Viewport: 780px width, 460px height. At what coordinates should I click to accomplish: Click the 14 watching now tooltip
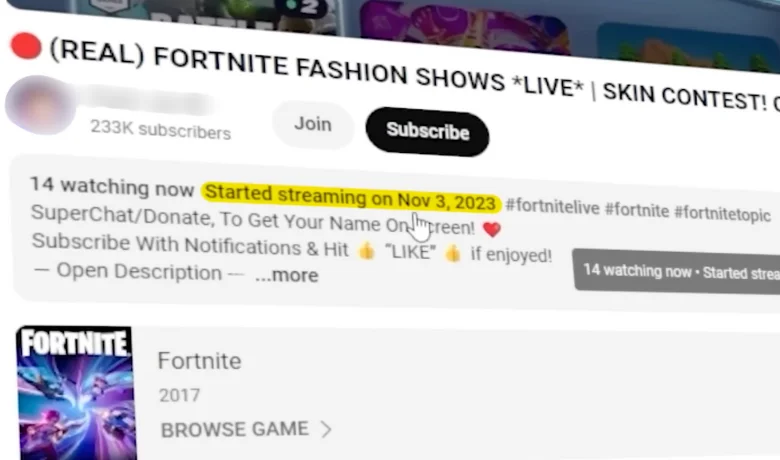(677, 271)
